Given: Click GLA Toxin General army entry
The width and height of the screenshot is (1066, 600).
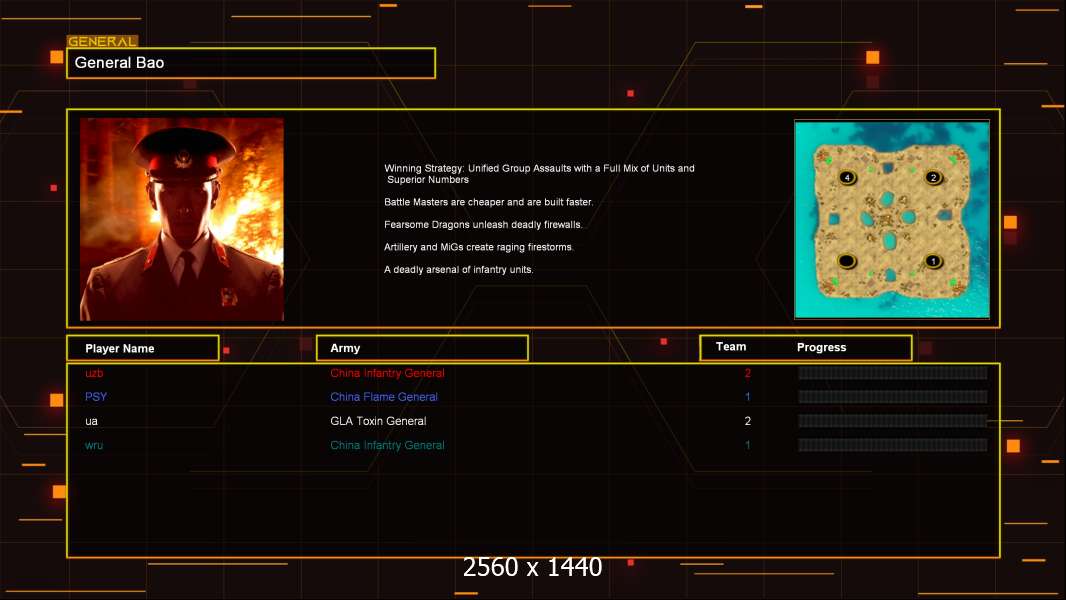Looking at the screenshot, I should tap(378, 421).
